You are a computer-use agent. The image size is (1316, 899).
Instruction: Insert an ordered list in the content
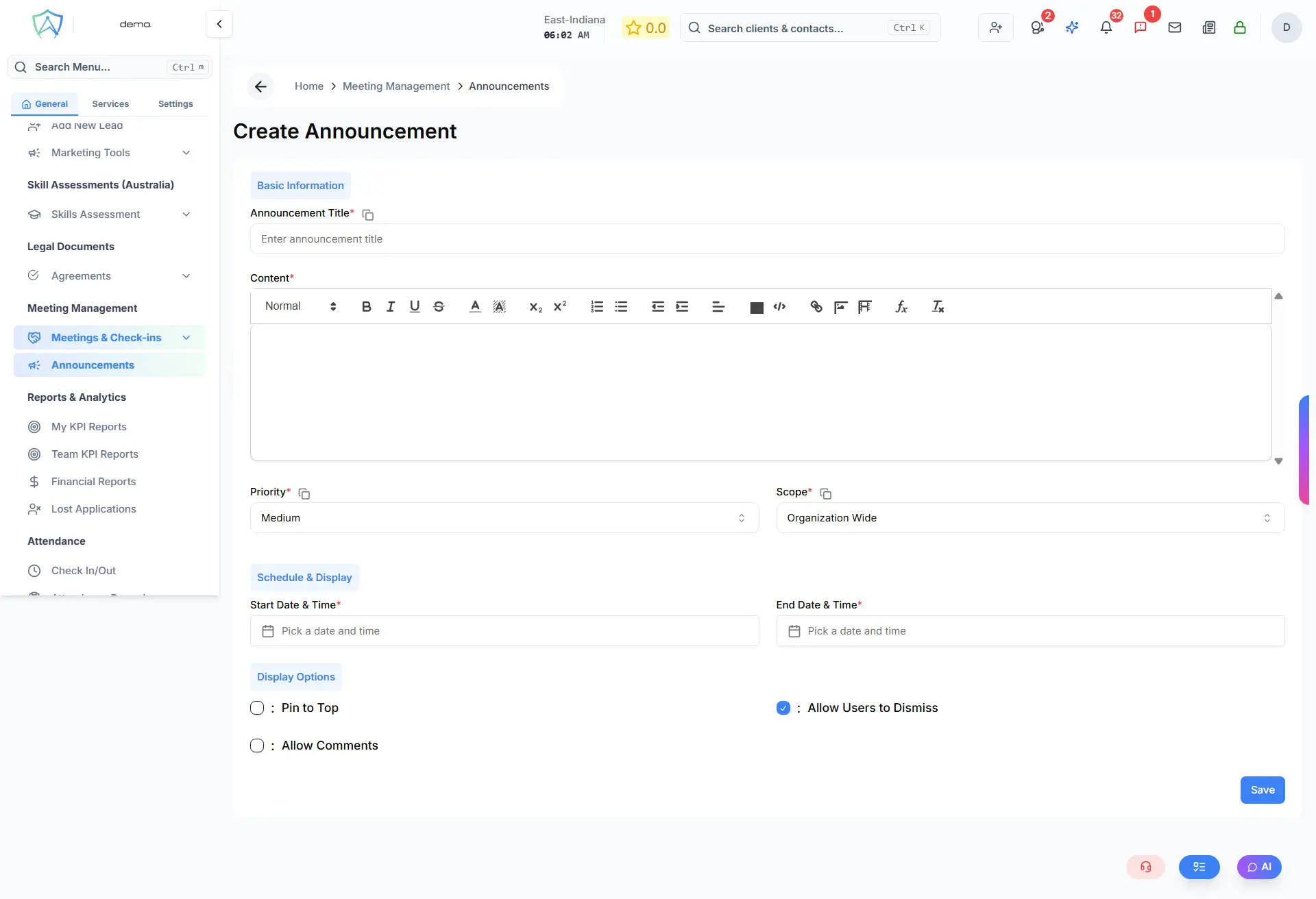[x=596, y=306]
